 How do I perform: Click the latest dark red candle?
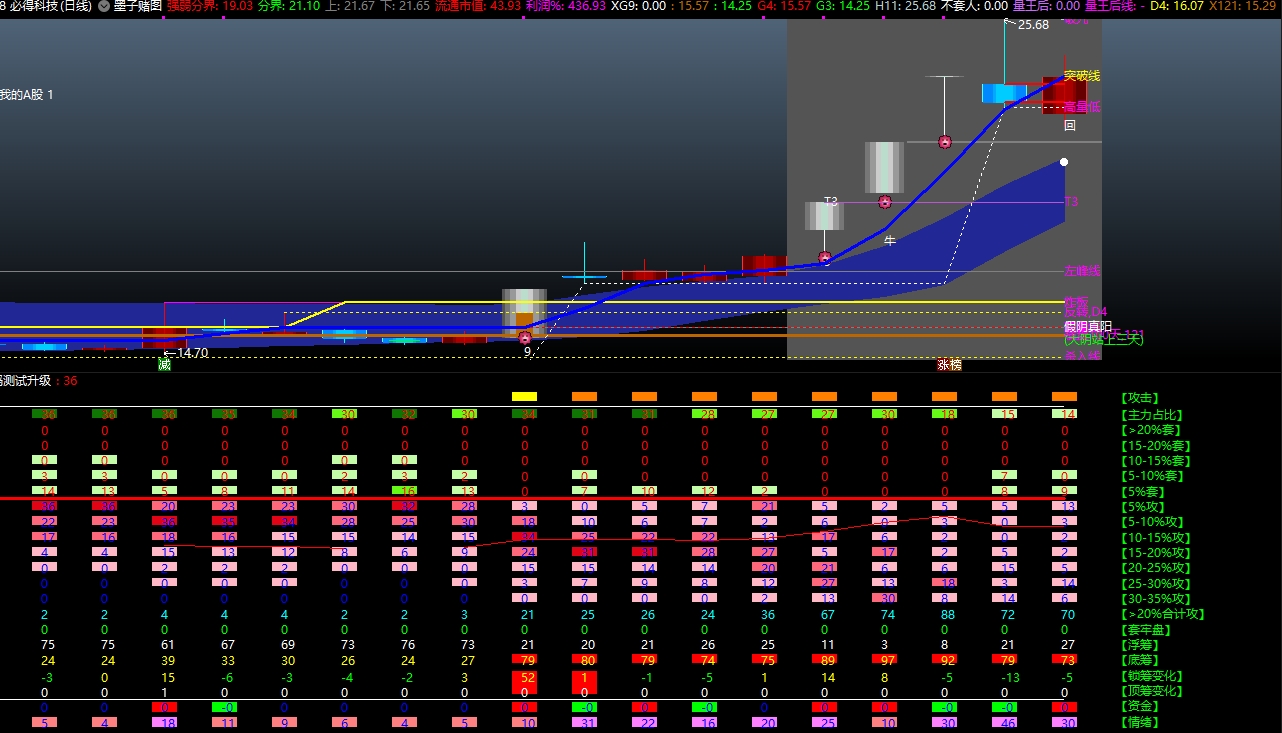click(x=1064, y=96)
